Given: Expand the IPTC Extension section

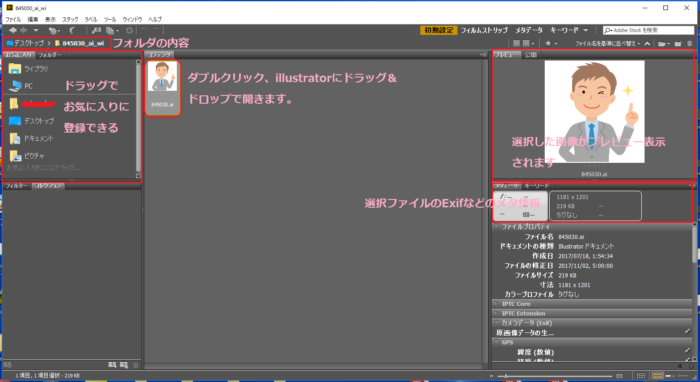Looking at the screenshot, I should point(496,313).
